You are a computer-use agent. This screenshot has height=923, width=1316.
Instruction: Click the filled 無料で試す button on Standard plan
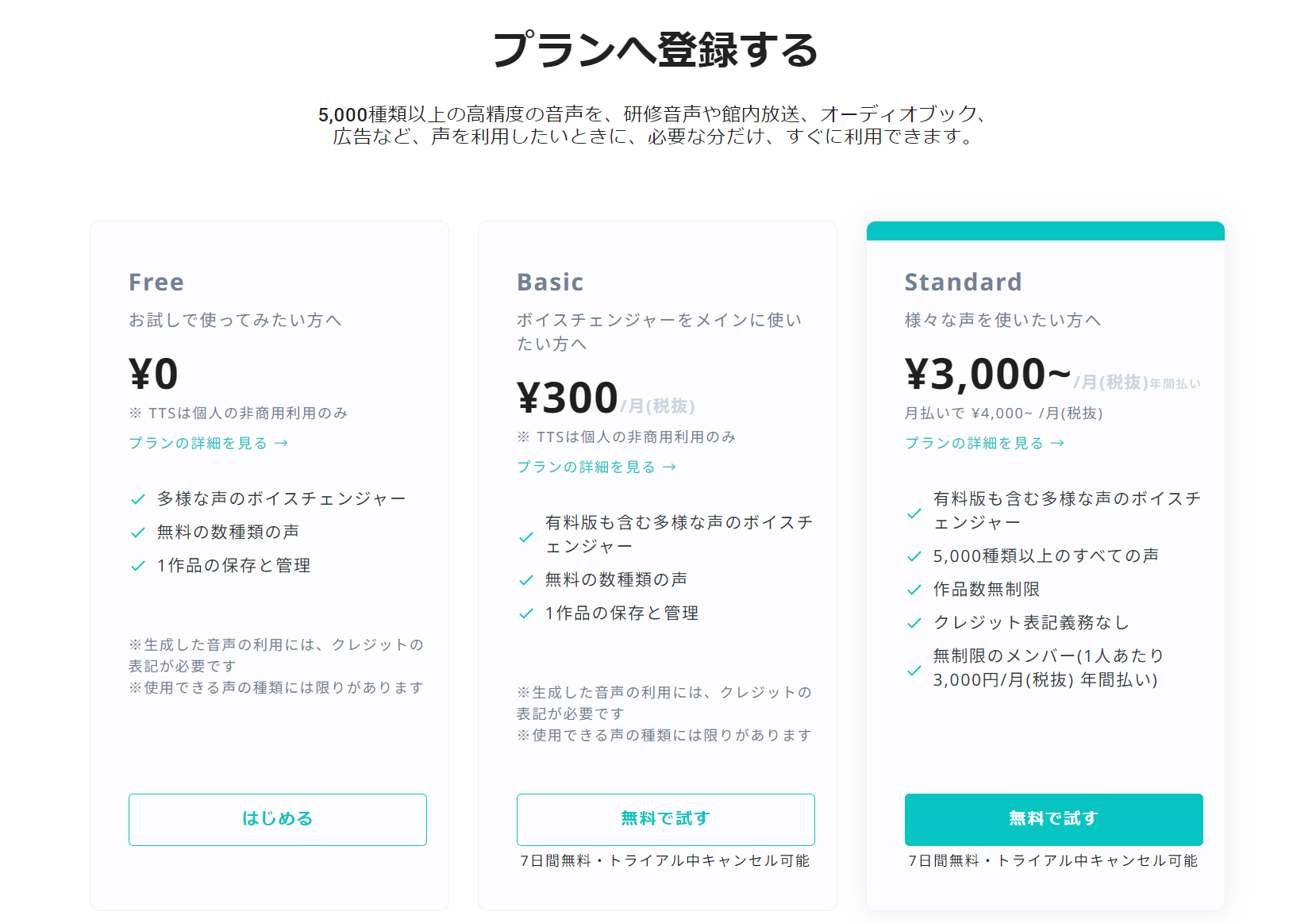point(1053,819)
